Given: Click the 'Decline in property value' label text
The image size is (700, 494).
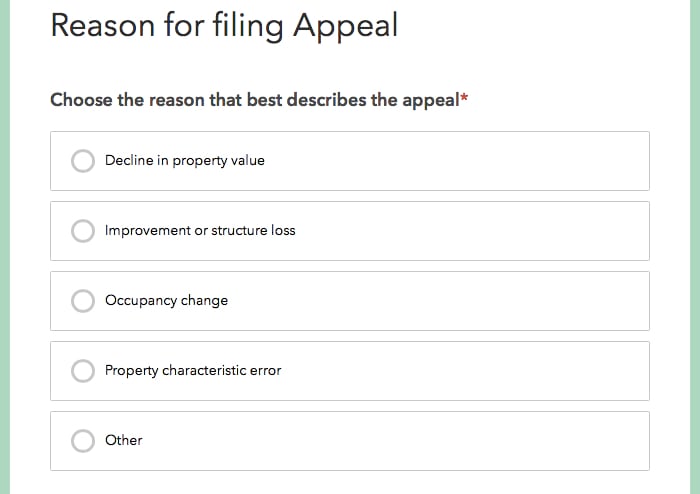Looking at the screenshot, I should pyautogui.click(x=184, y=160).
